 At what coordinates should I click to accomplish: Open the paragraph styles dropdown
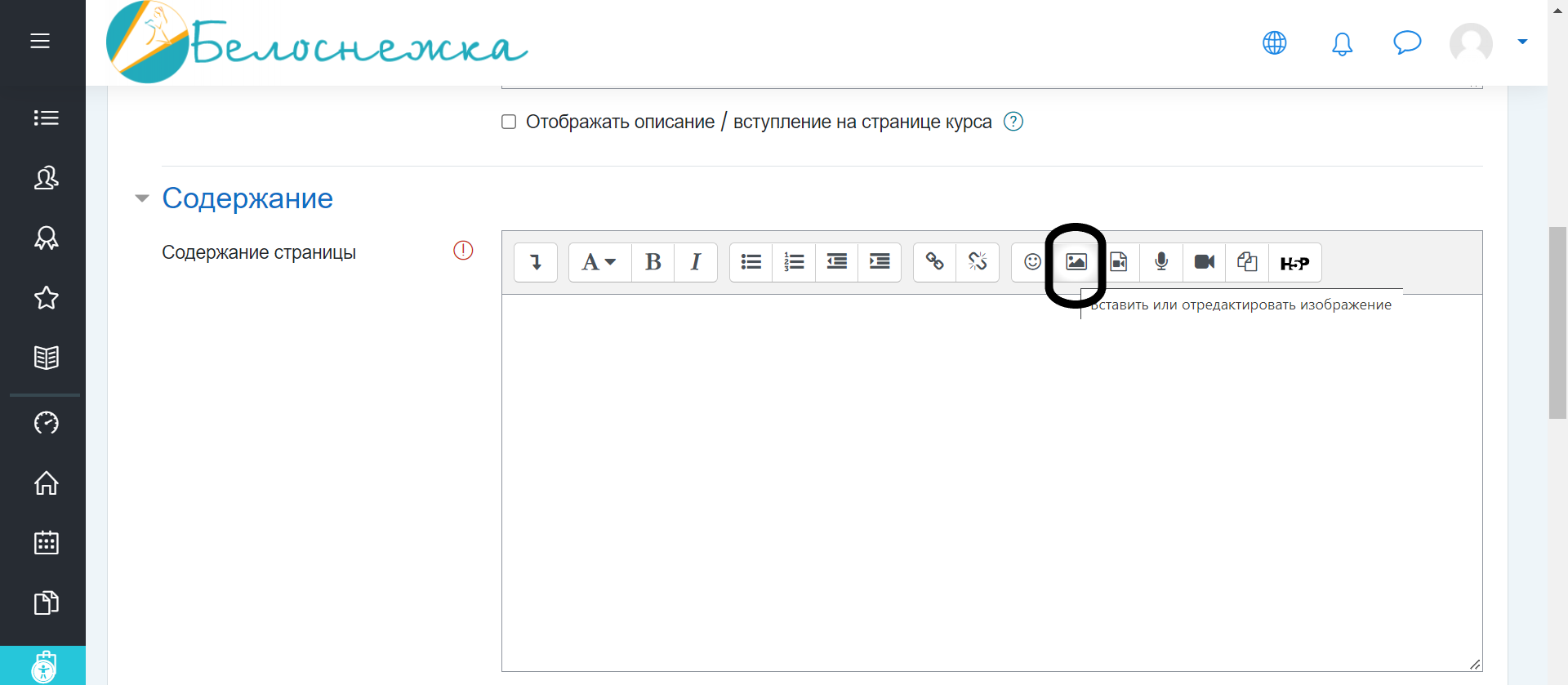tap(599, 262)
